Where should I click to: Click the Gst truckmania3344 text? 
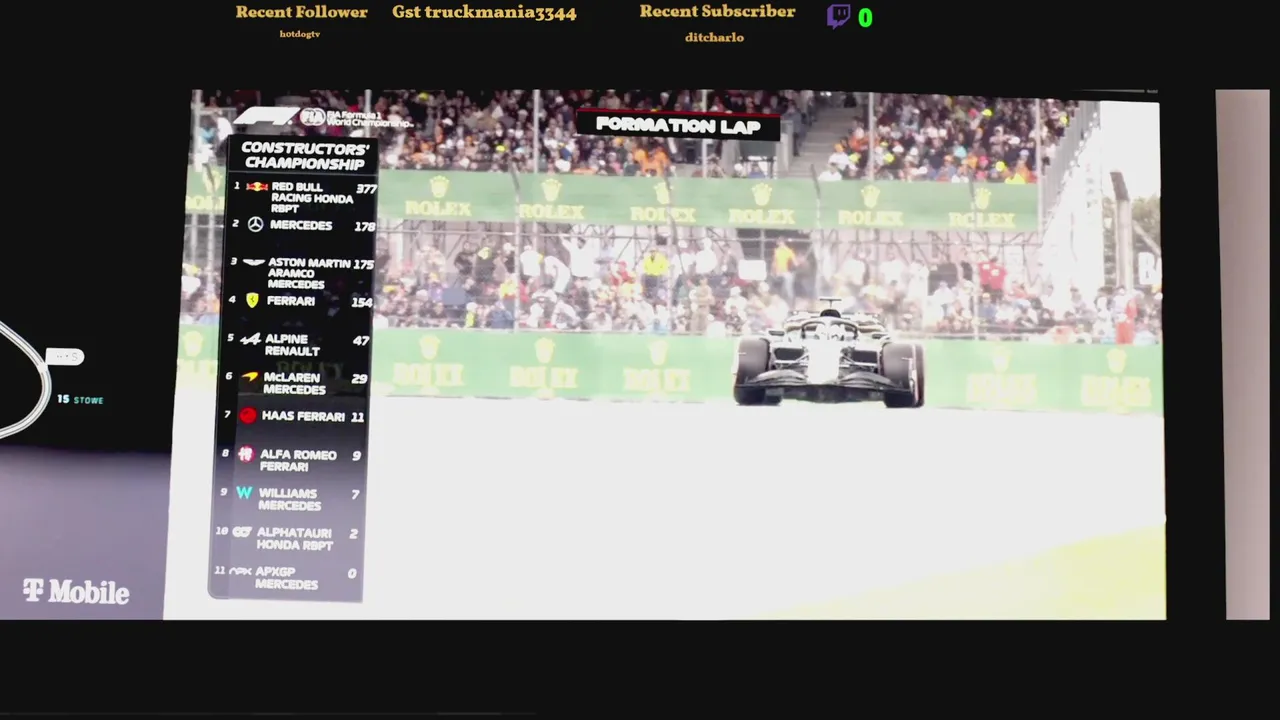tap(484, 12)
